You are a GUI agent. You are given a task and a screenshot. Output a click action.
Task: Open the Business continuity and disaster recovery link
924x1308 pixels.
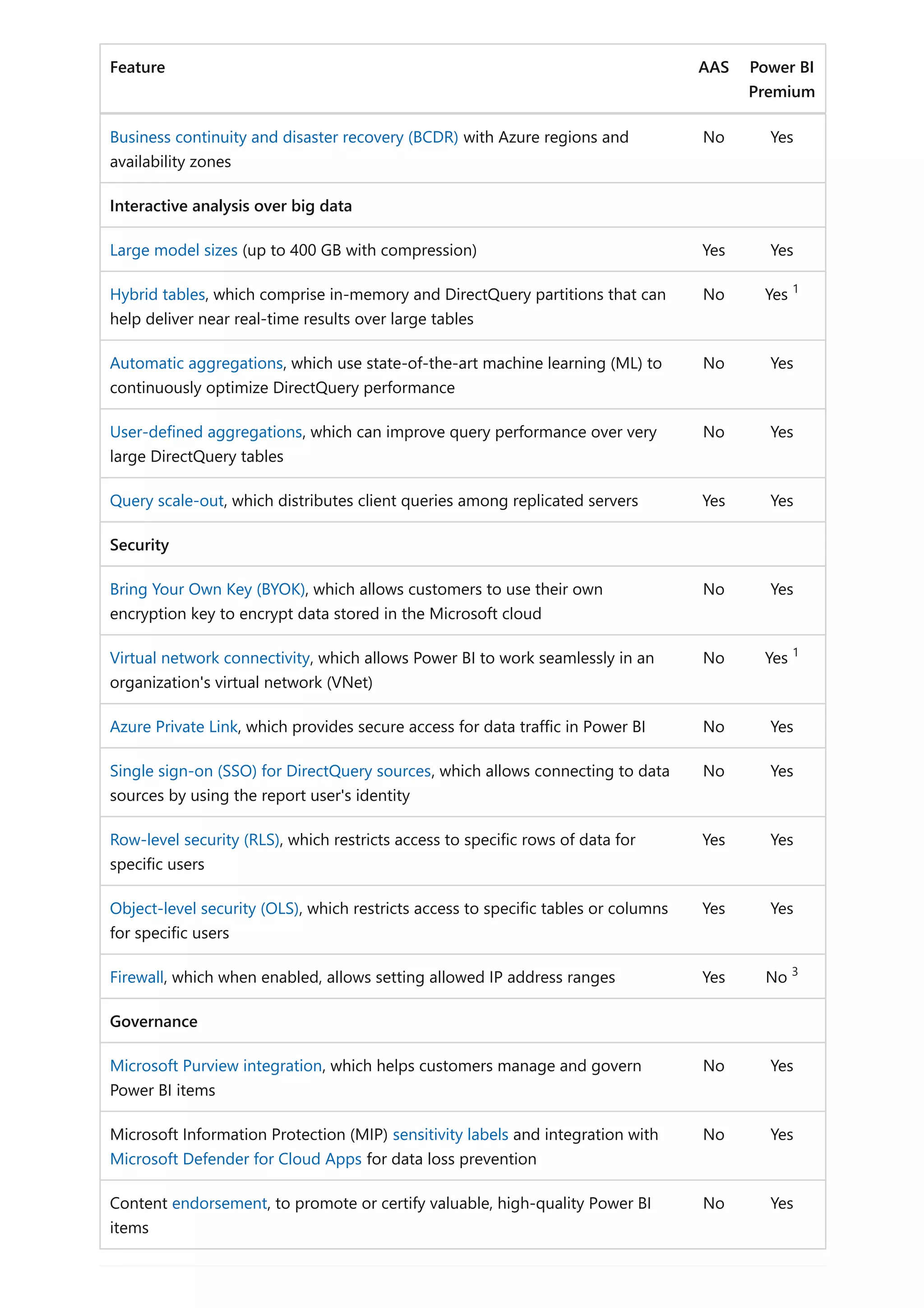click(283, 137)
